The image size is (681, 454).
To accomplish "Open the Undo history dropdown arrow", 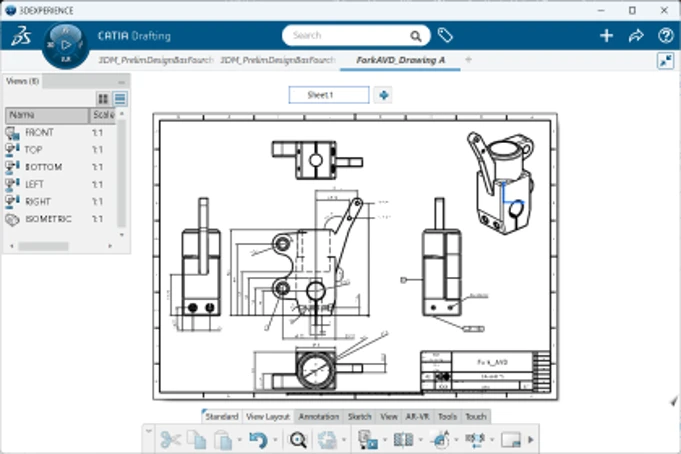I will point(275,440).
